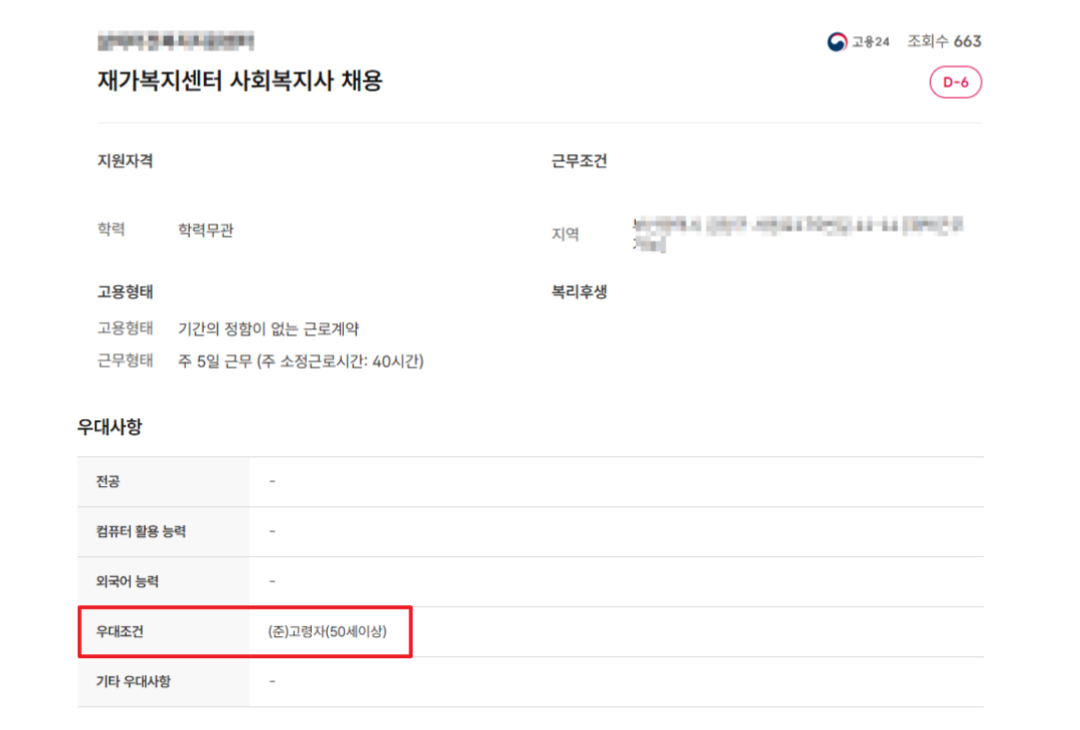Click the 복리후생 section heading
1080x730 pixels.
579,292
